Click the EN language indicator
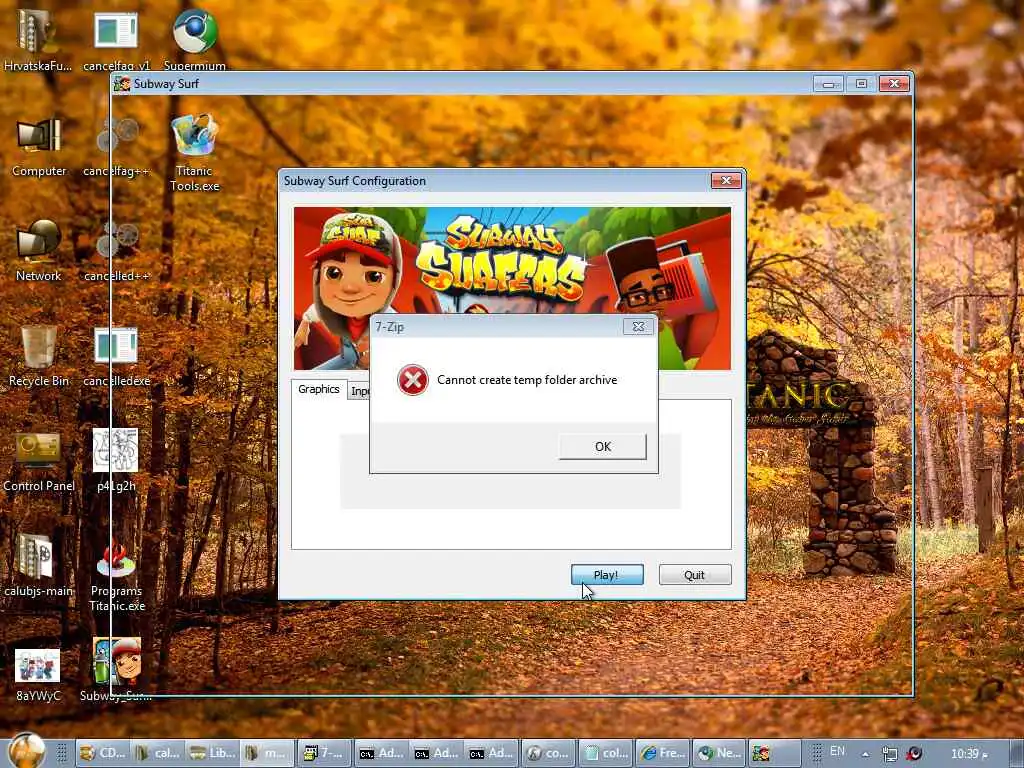 pos(837,752)
